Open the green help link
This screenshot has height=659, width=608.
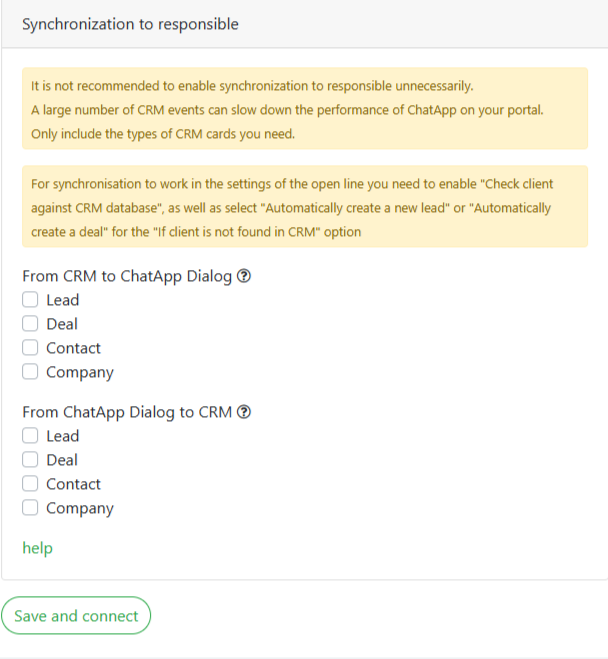[37, 548]
